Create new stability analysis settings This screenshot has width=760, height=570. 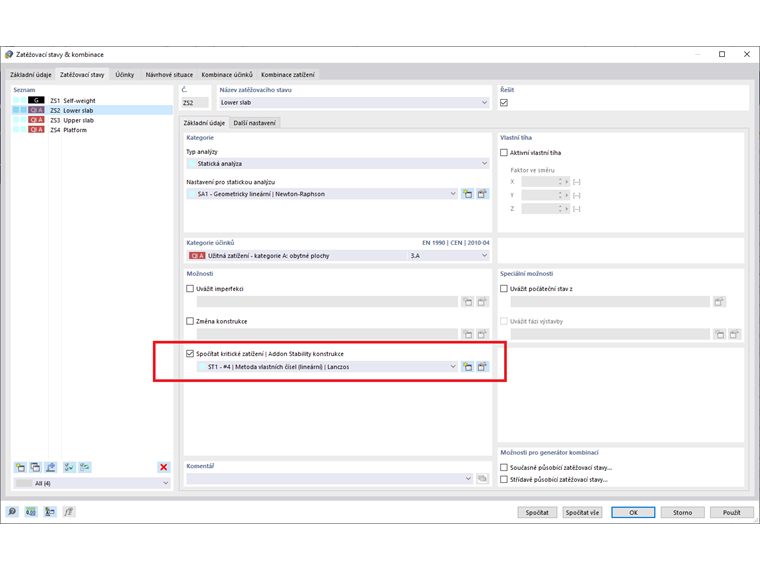pos(467,367)
